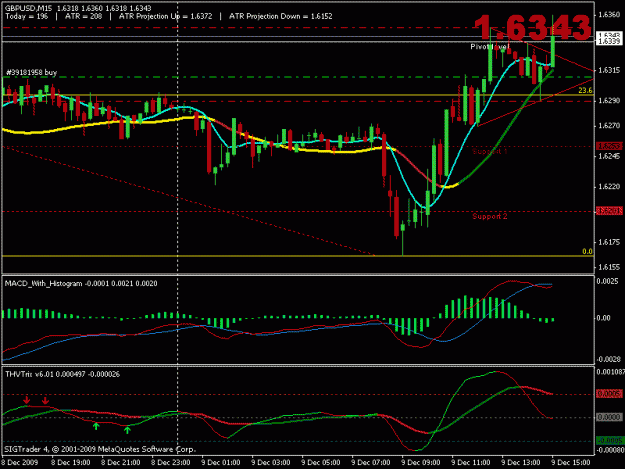Click the second red down arrow in THVTrix
Viewport: 625px width, 469px height.
click(x=45, y=400)
